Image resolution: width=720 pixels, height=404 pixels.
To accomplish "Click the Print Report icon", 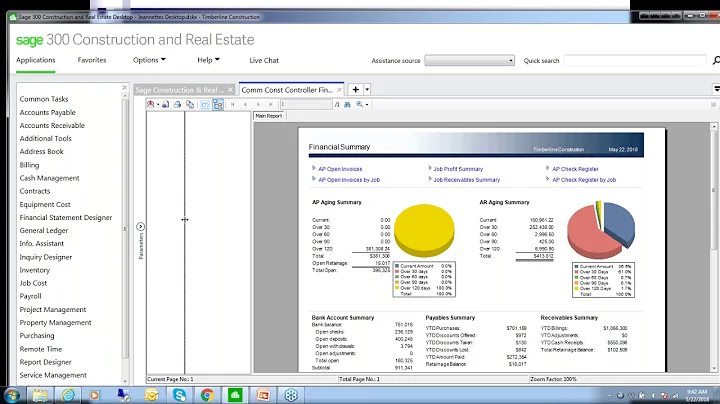I will (x=177, y=105).
